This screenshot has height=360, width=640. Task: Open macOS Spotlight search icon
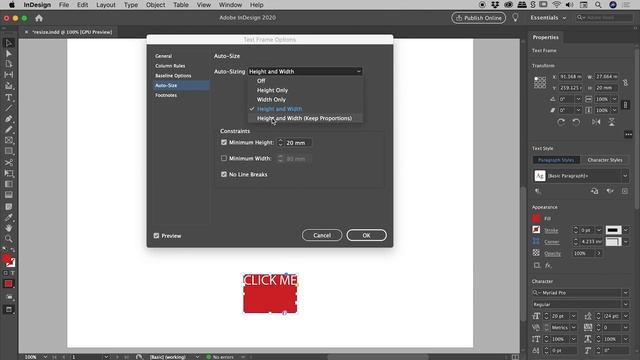pyautogui.click(x=598, y=5)
